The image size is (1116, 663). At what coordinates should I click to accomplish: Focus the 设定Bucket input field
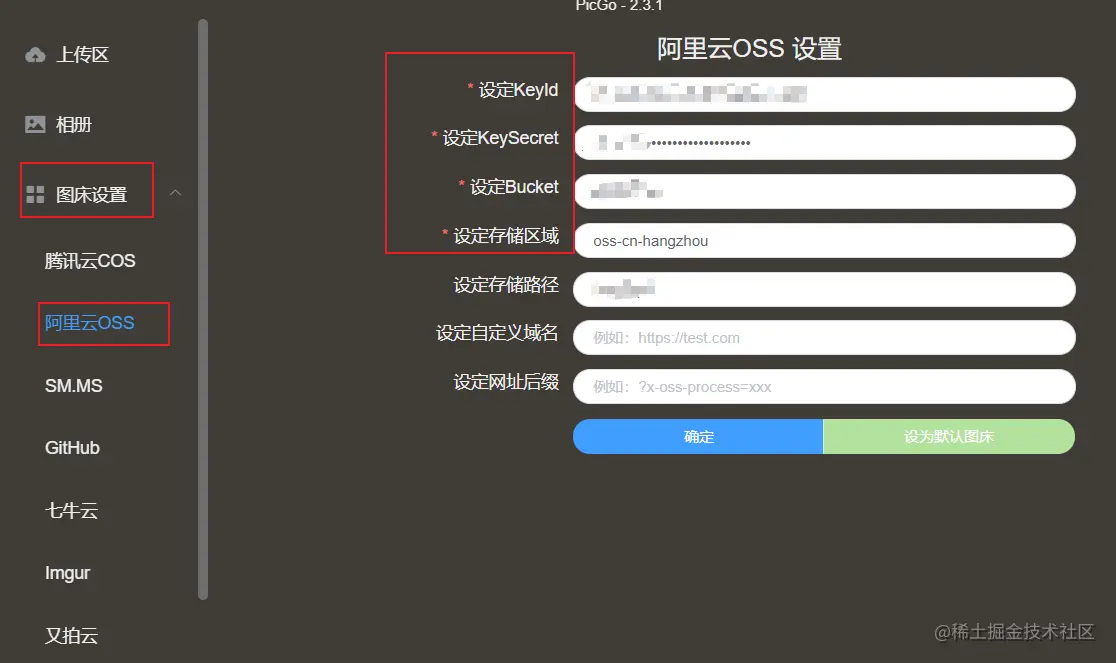[x=824, y=191]
